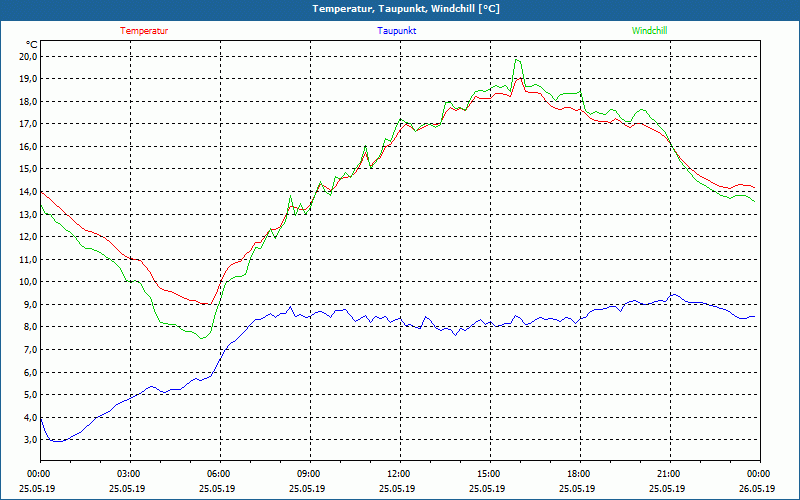
Task: Click the 17,0 y-axis value
Action: coord(29,123)
